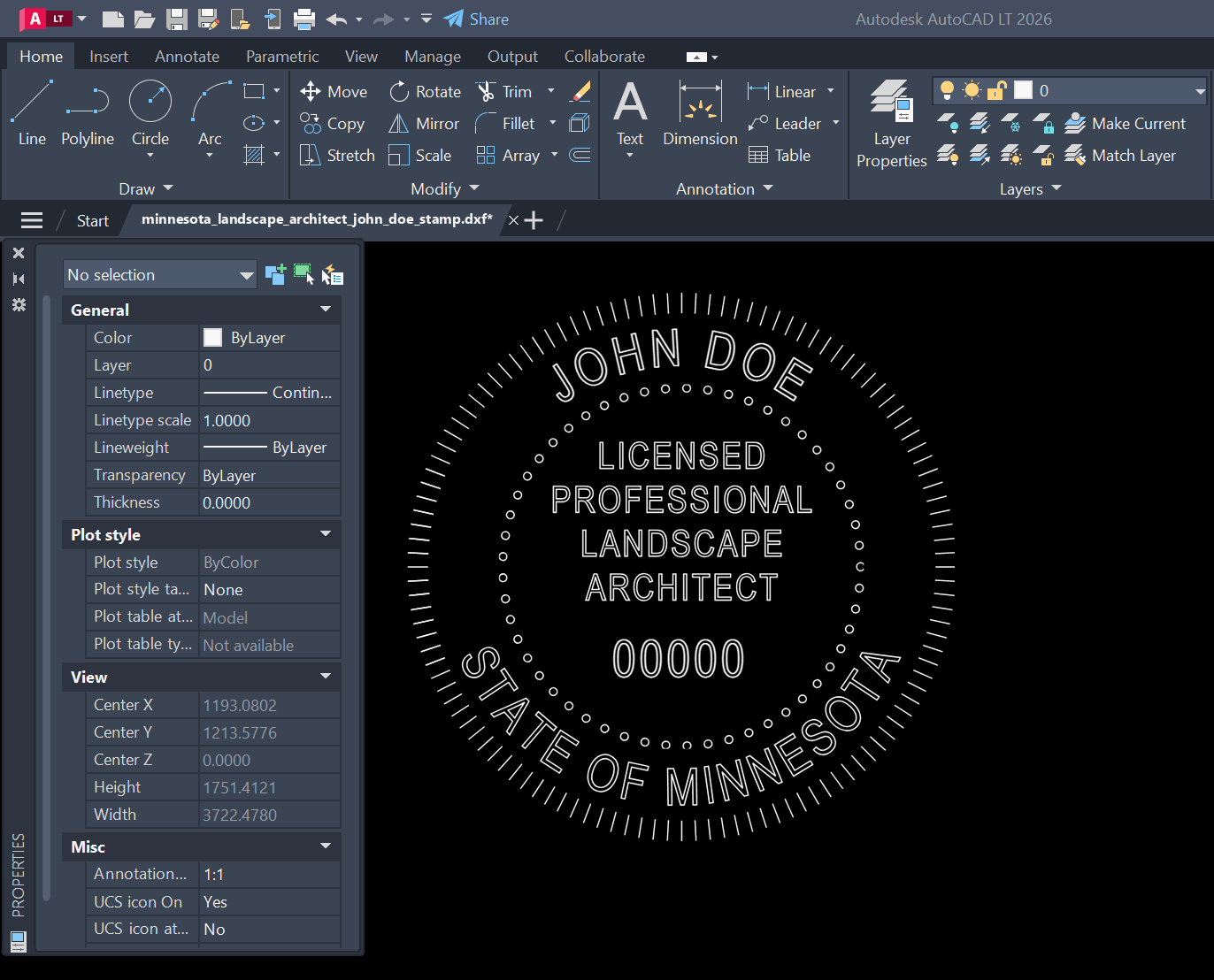Click the Layer Unlock icon

(x=1043, y=155)
